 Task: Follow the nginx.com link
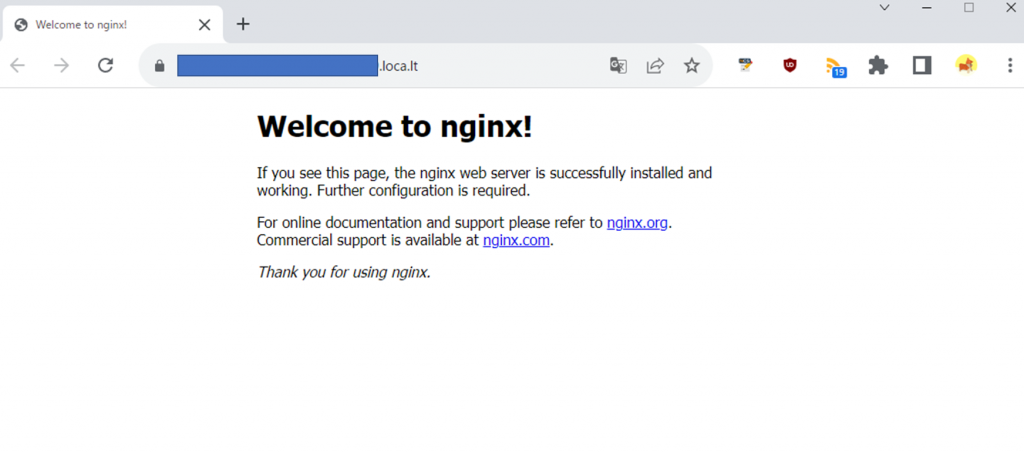[x=516, y=240]
